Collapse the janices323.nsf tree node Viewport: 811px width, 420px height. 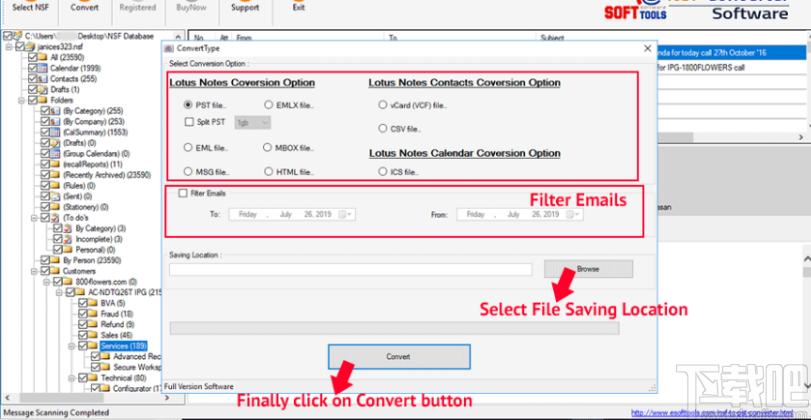tap(9, 47)
